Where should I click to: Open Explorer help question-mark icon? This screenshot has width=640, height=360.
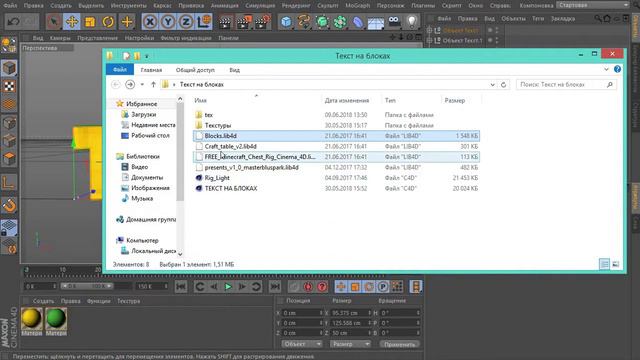(617, 69)
